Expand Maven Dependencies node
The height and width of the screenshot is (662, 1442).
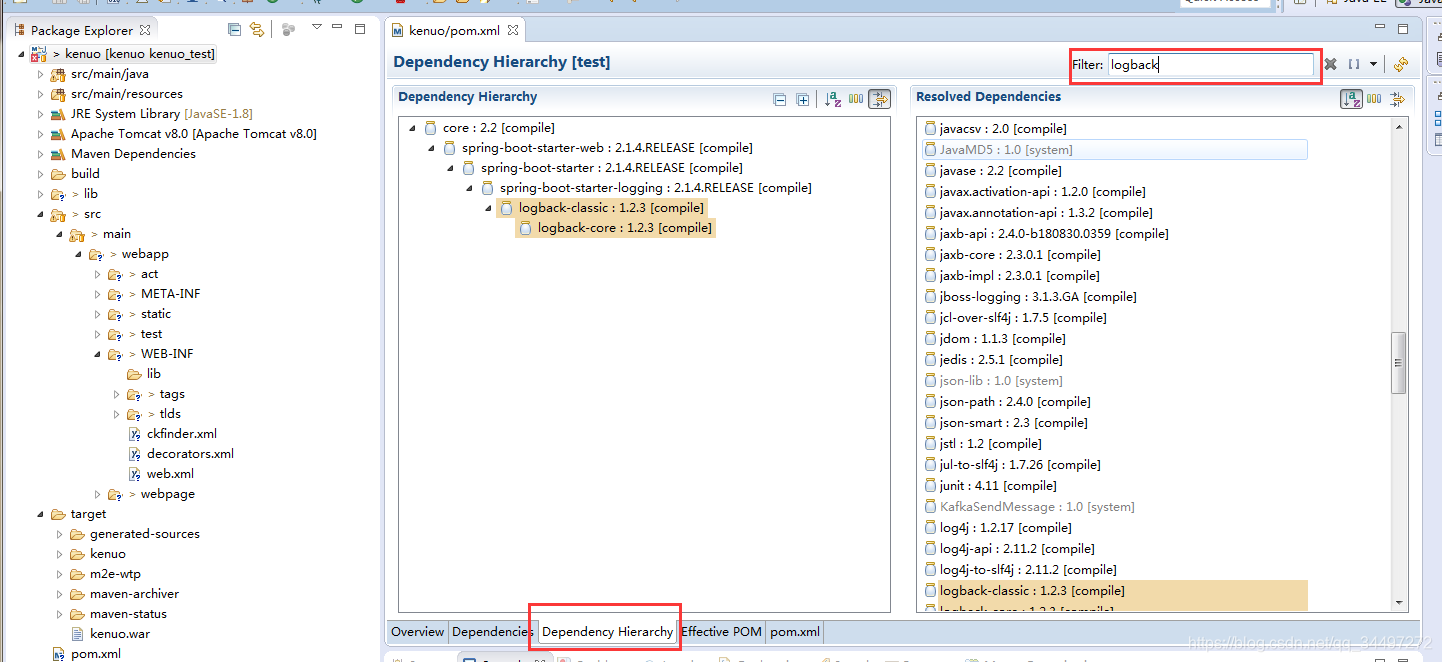click(x=41, y=154)
